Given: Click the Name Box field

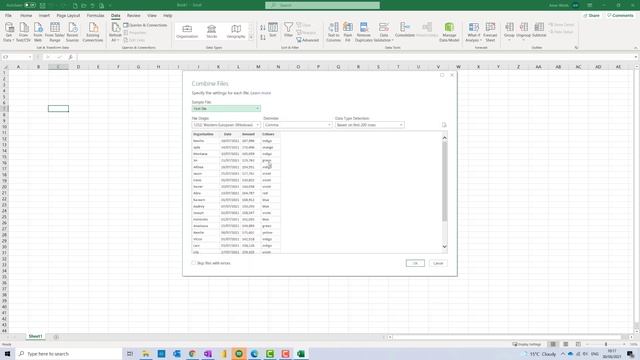Looking at the screenshot, I should click(17, 57).
